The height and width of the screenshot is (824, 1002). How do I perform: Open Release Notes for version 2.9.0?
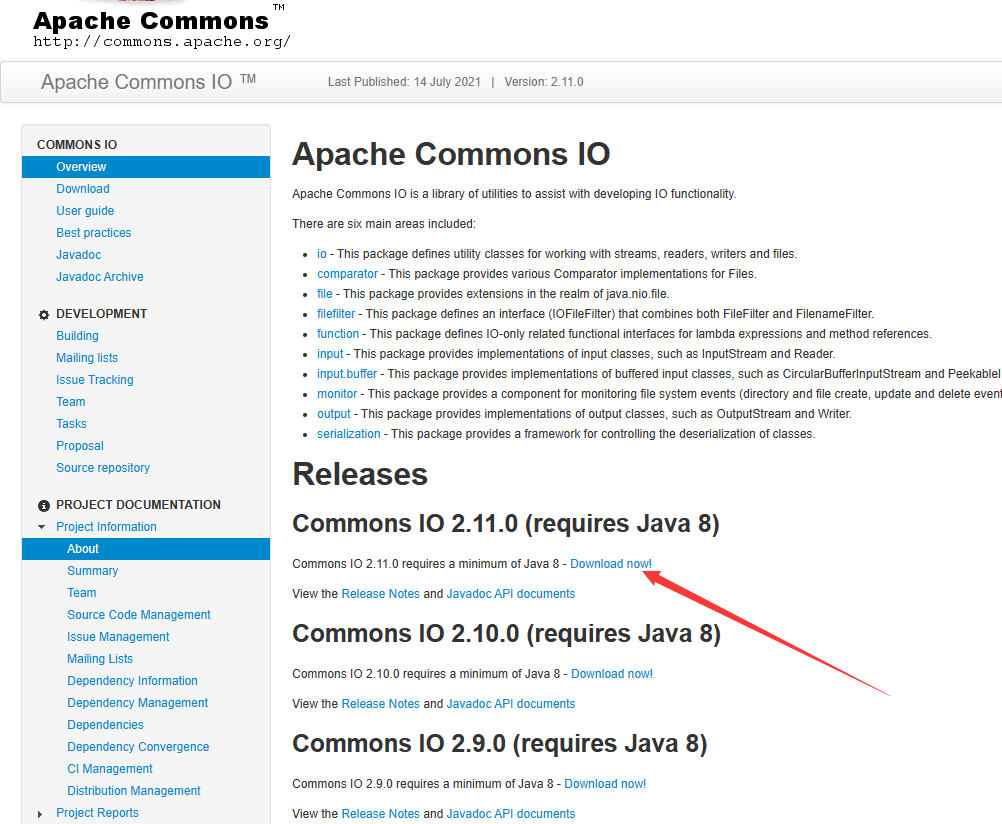pos(380,814)
